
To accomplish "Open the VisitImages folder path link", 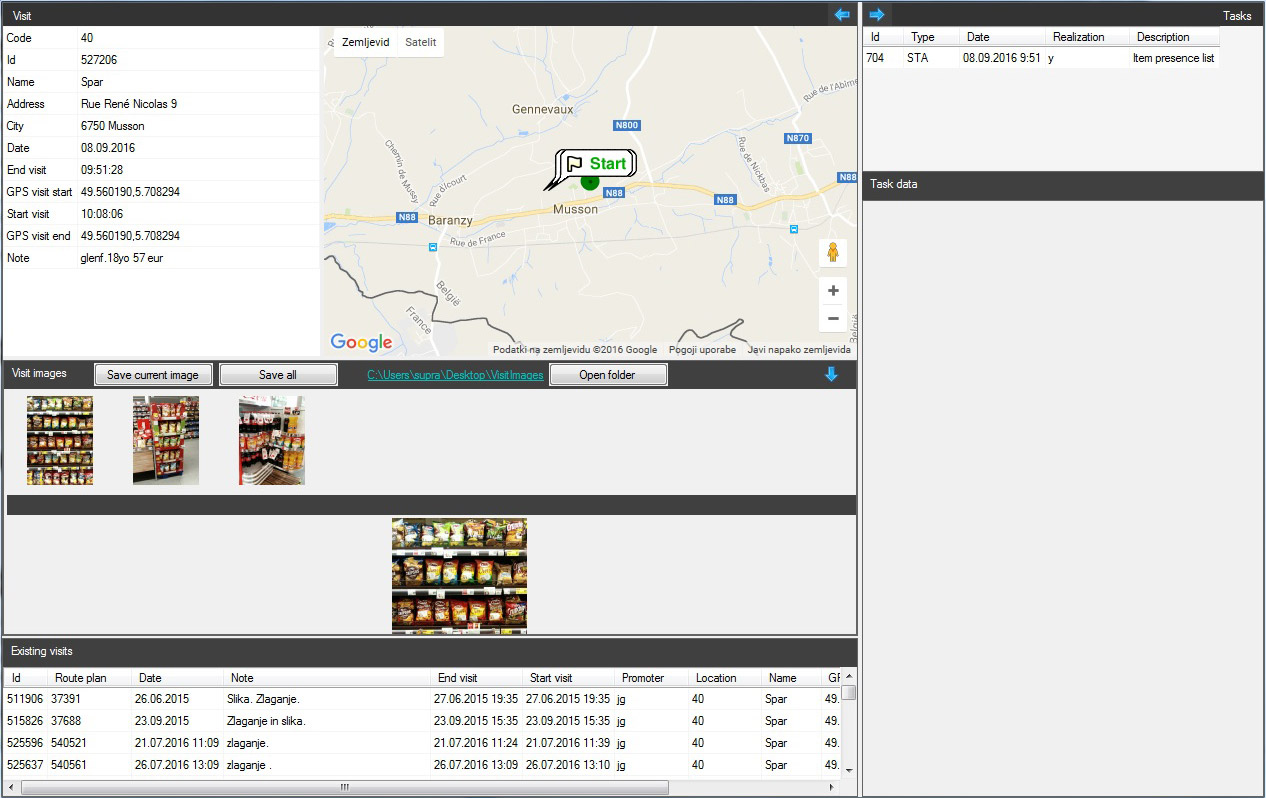I will coord(455,376).
